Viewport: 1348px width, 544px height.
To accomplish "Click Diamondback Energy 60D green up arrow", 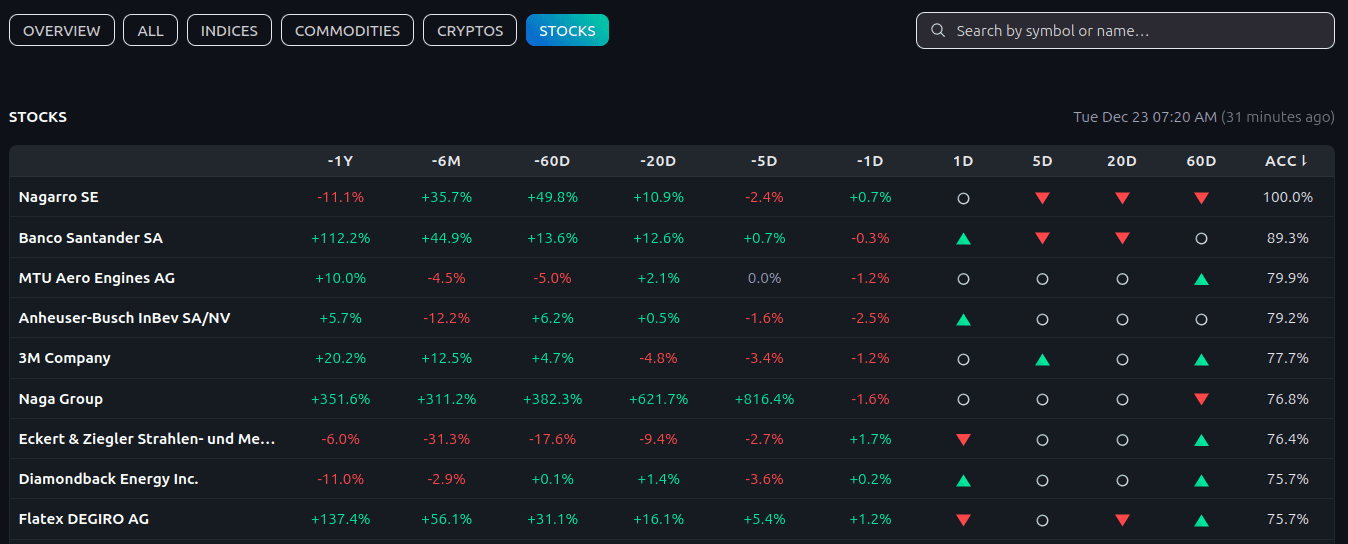I will point(1201,480).
